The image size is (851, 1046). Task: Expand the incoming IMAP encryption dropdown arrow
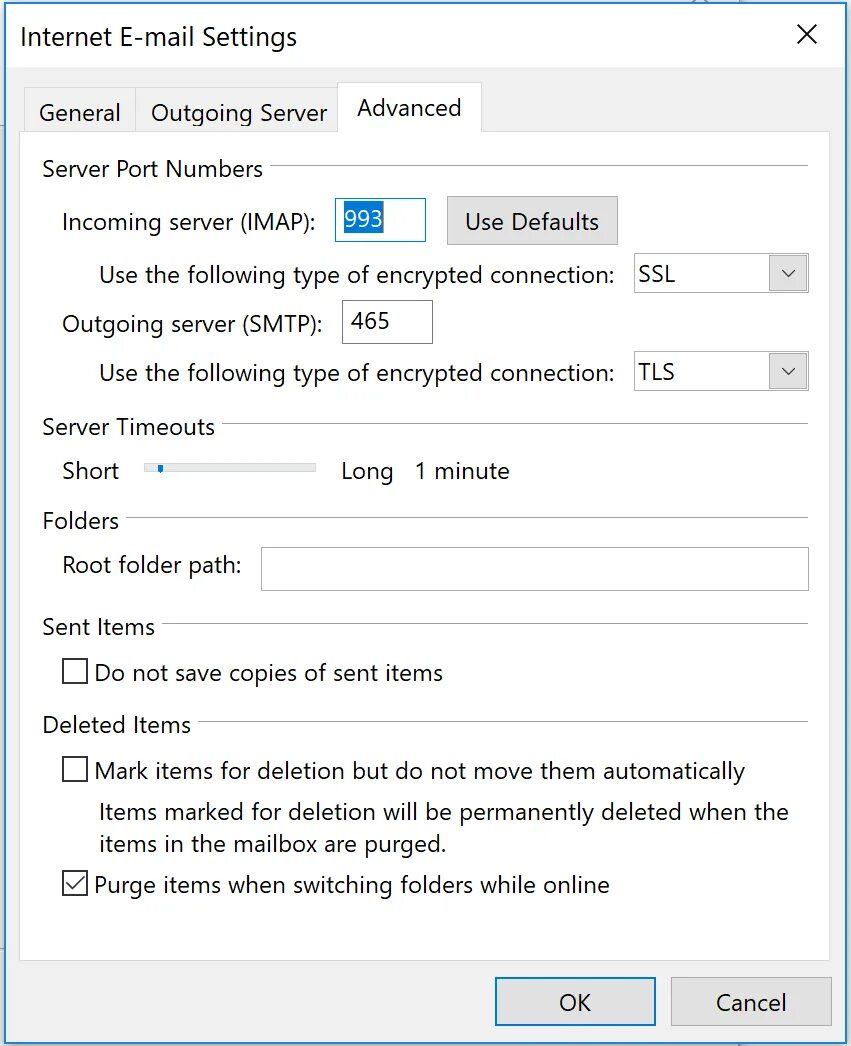click(x=788, y=273)
